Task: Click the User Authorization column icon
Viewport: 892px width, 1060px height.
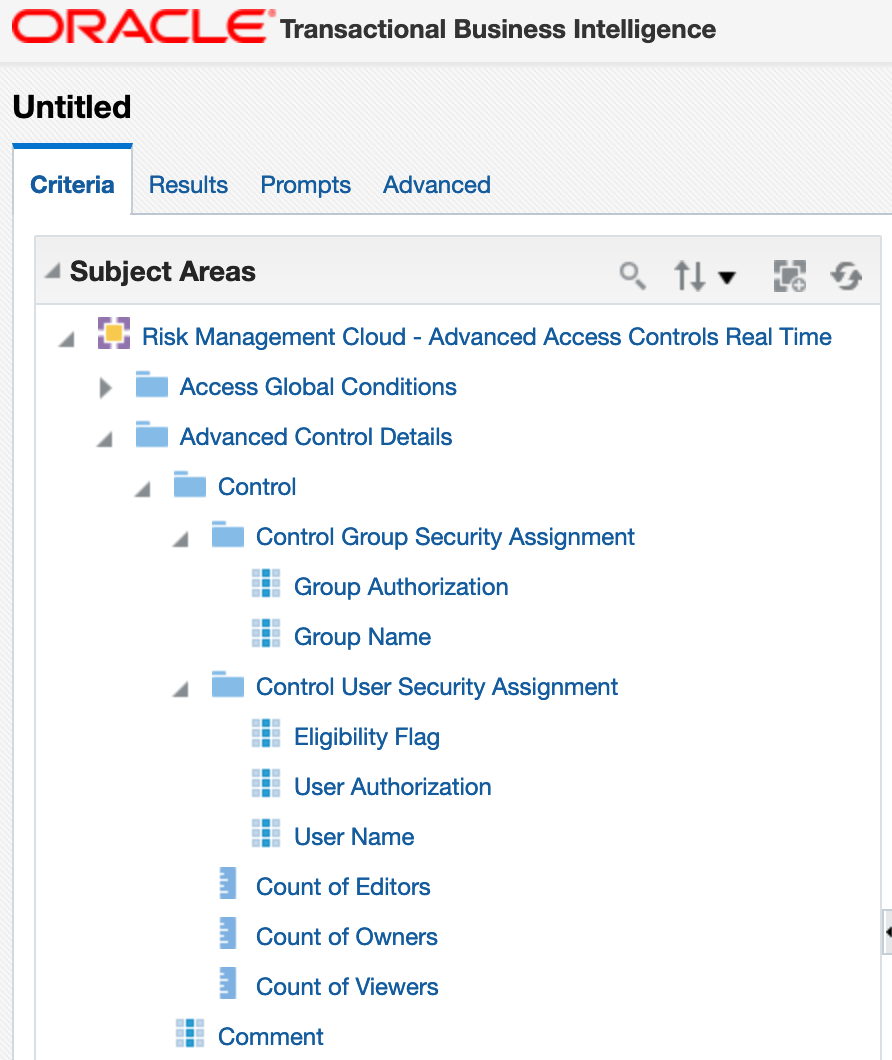Action: click(x=266, y=784)
